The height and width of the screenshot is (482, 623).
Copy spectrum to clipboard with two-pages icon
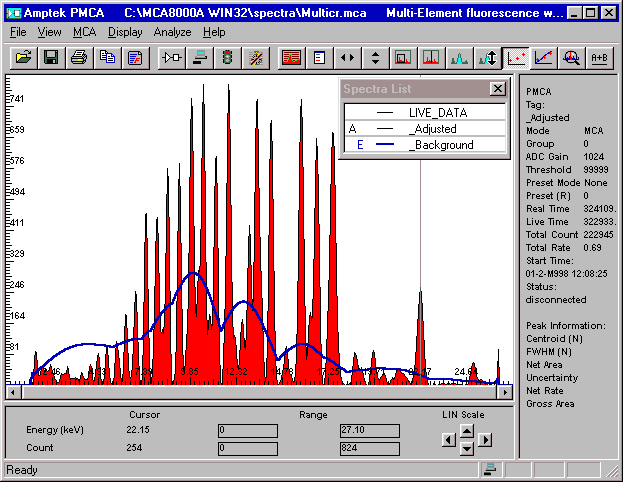pyautogui.click(x=107, y=58)
